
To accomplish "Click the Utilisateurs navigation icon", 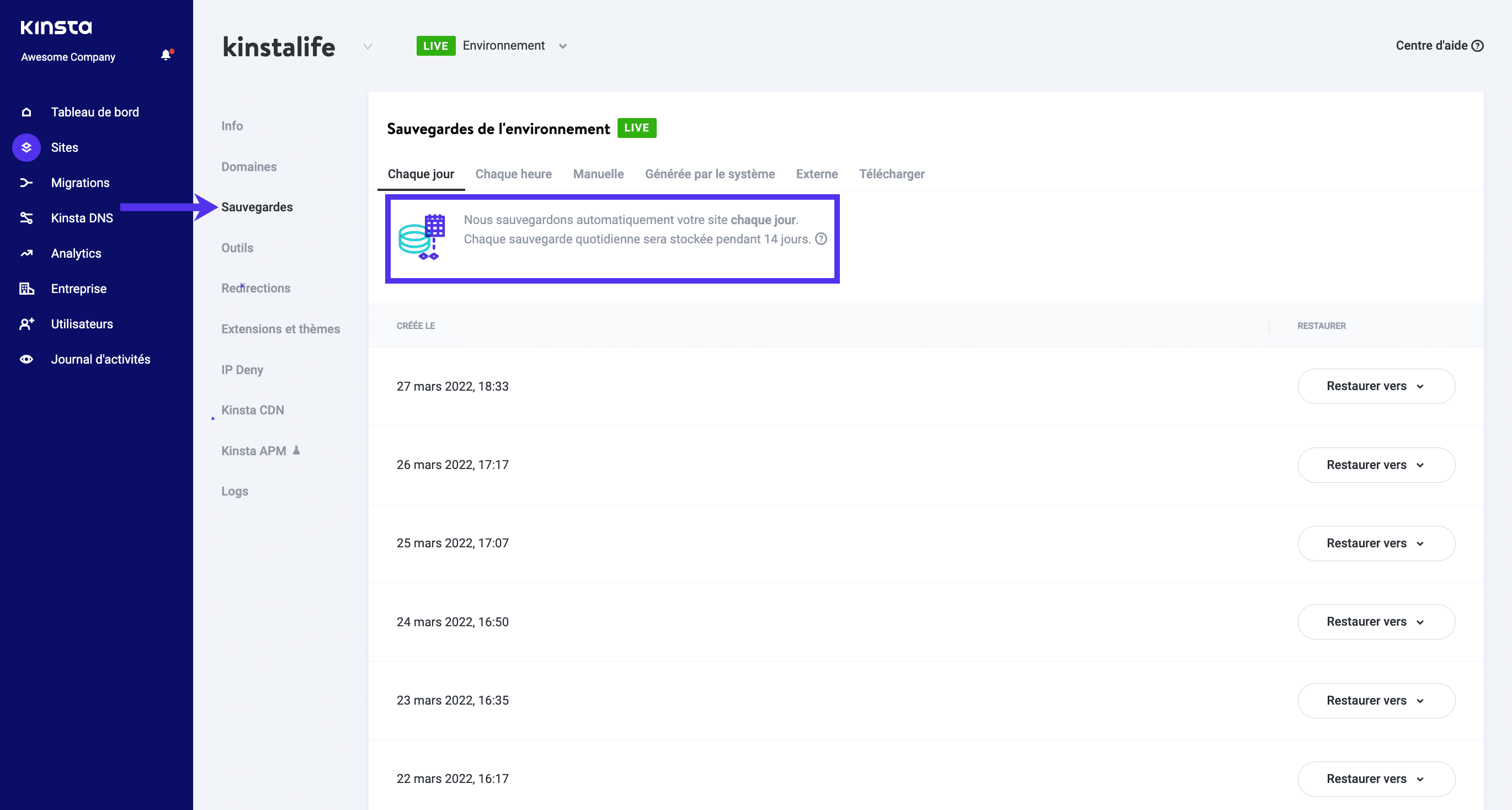I will point(27,324).
